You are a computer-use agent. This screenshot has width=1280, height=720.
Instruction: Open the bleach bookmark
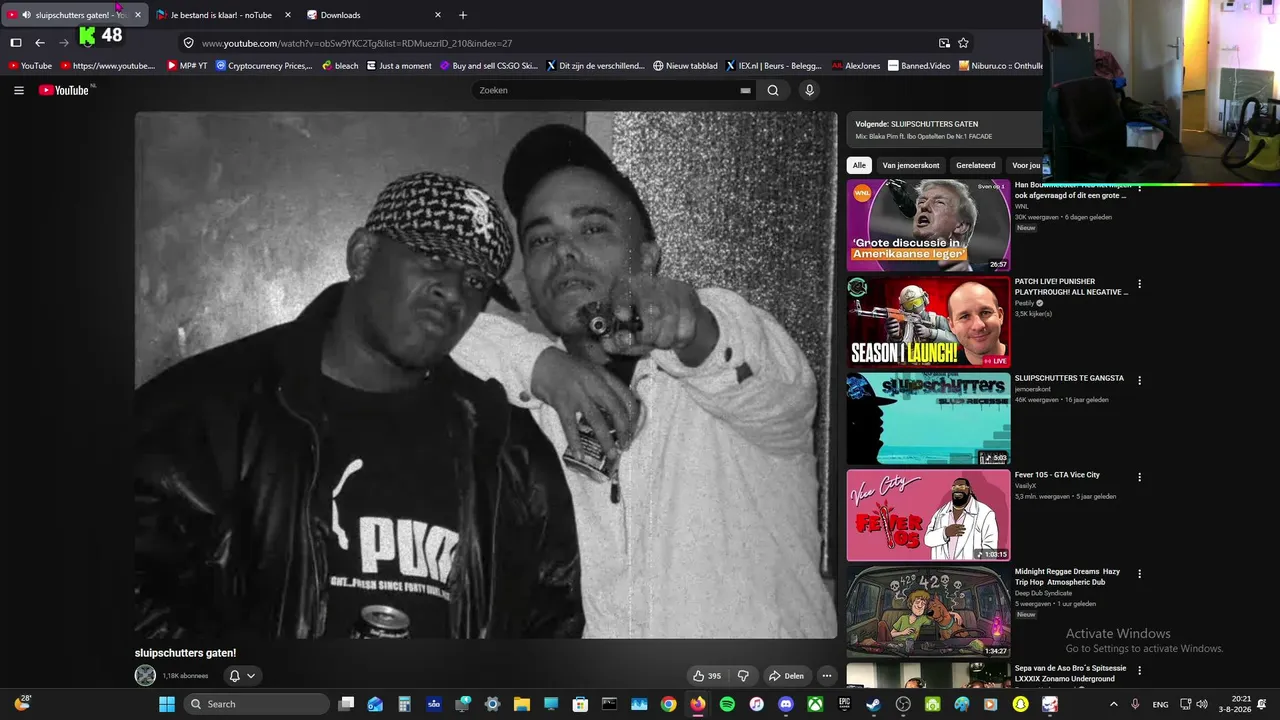(340, 66)
